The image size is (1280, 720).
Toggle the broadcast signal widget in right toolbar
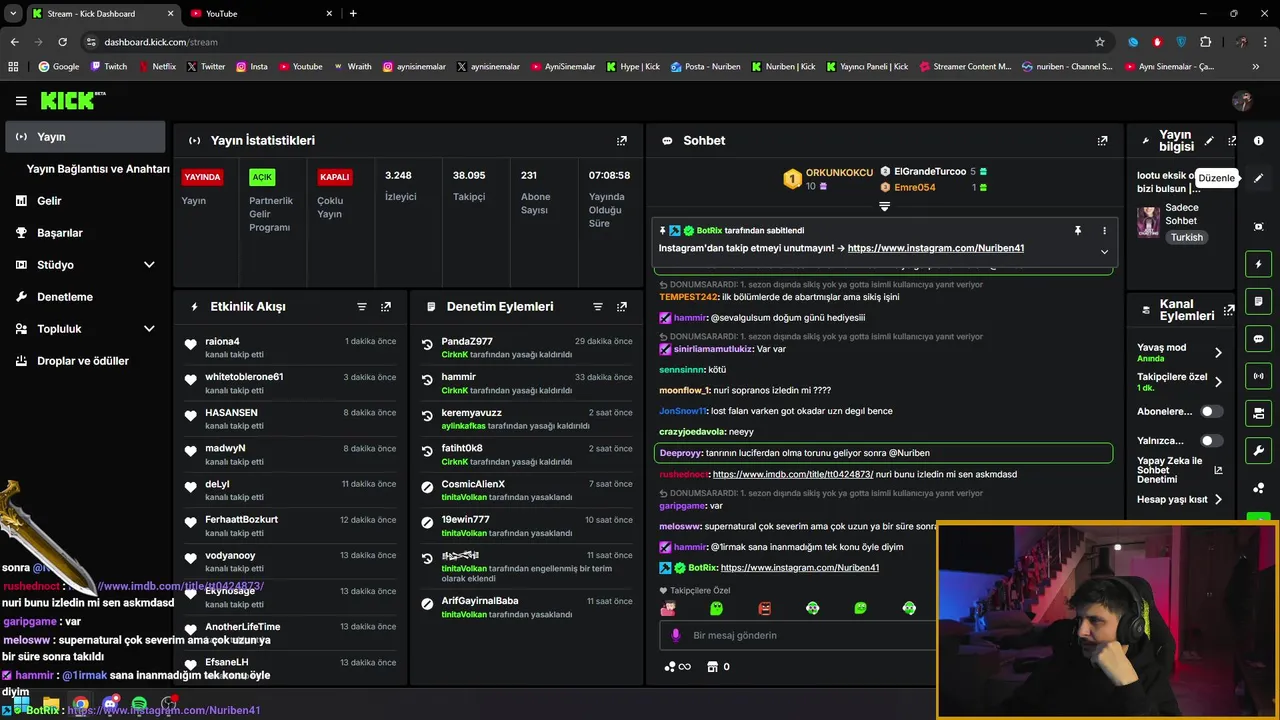coord(1259,376)
